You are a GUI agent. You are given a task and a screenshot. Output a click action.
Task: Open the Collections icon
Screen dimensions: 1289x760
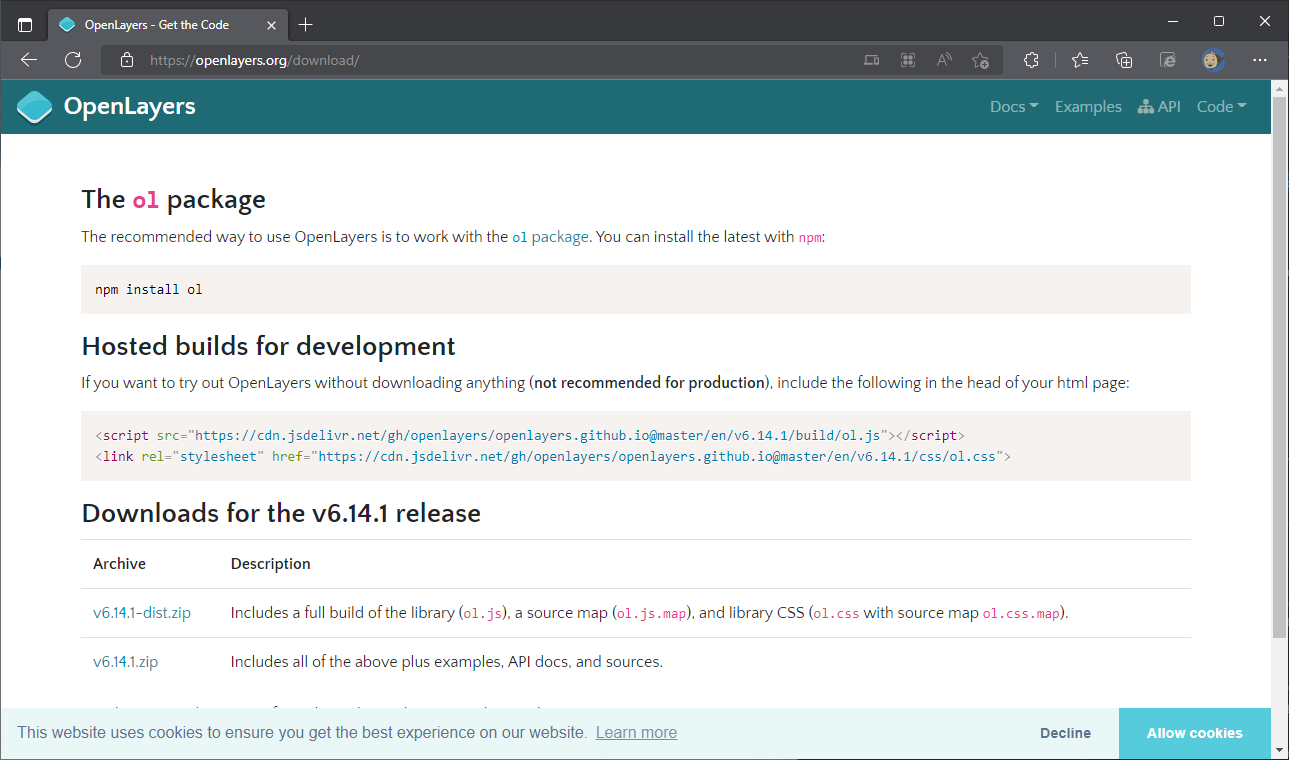(1124, 60)
